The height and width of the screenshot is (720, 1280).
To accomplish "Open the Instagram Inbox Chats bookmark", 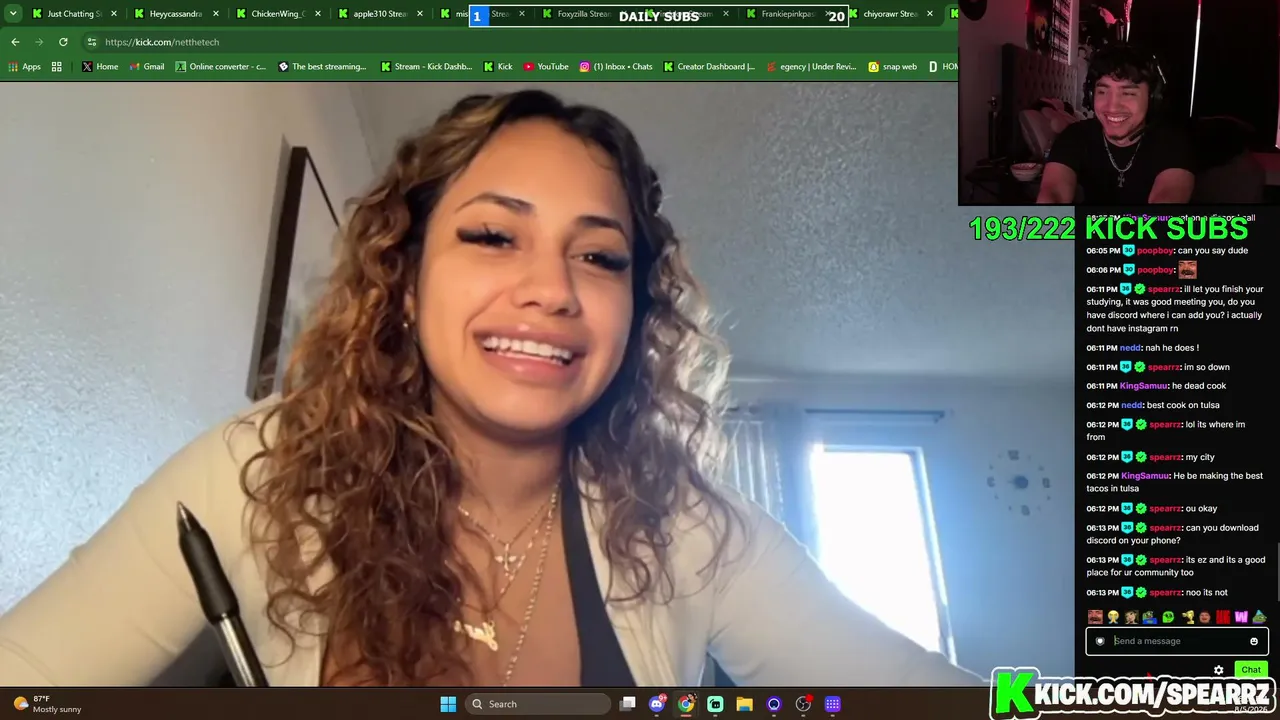I will 616,67.
